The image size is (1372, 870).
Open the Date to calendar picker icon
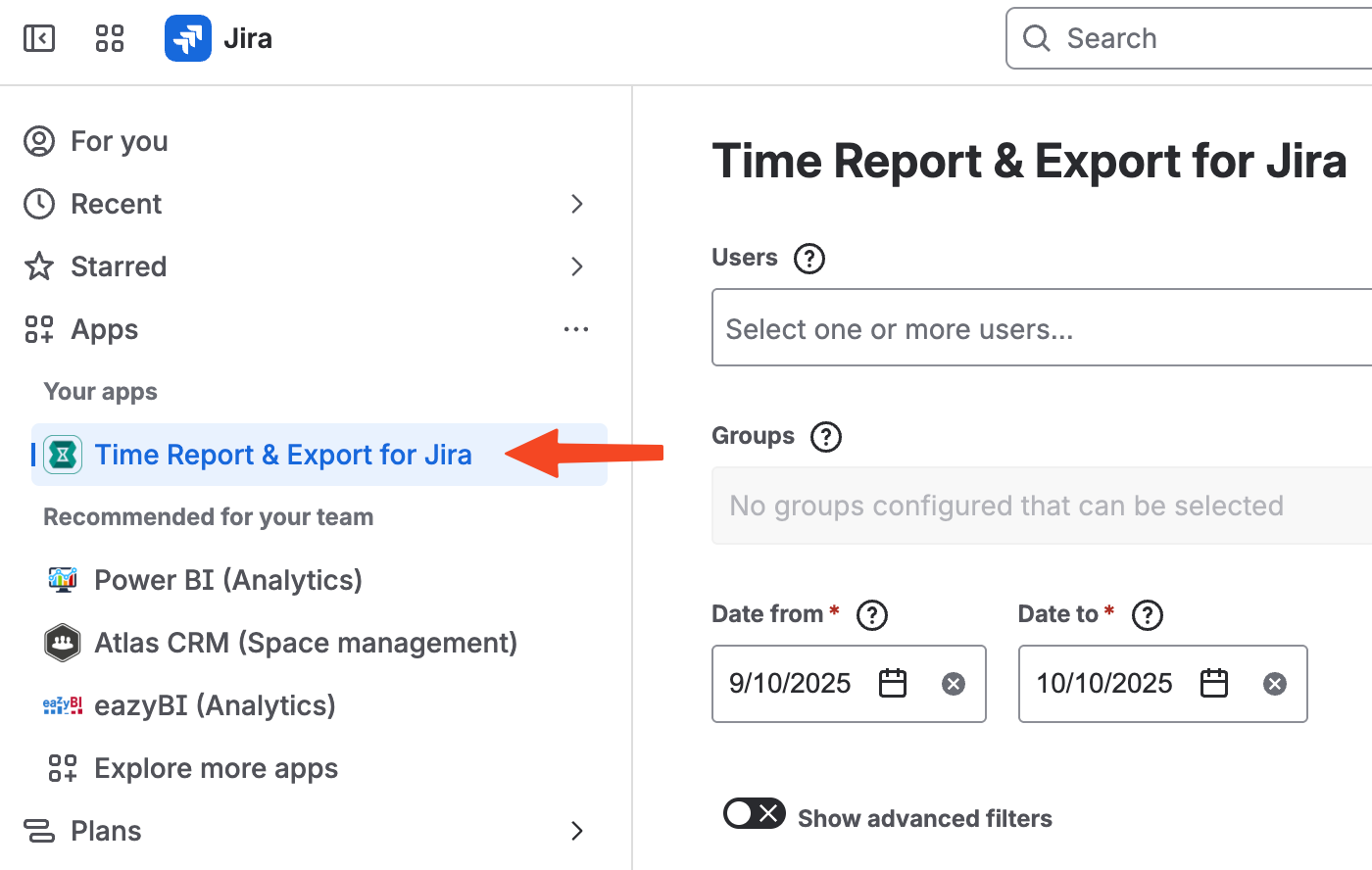click(x=1214, y=683)
